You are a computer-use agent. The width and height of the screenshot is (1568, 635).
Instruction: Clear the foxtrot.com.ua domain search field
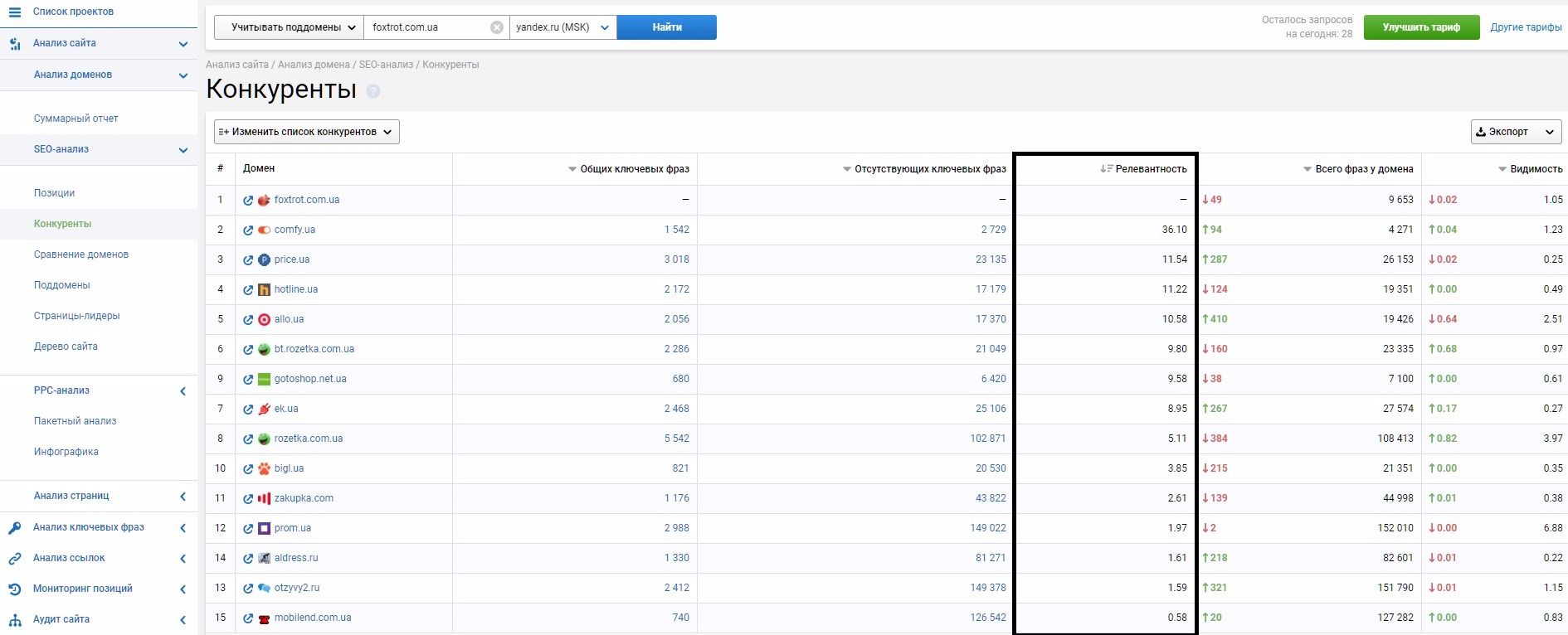496,27
